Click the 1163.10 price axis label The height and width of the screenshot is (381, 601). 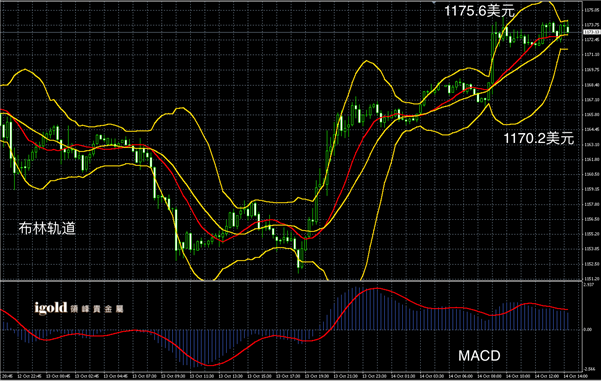(591, 145)
